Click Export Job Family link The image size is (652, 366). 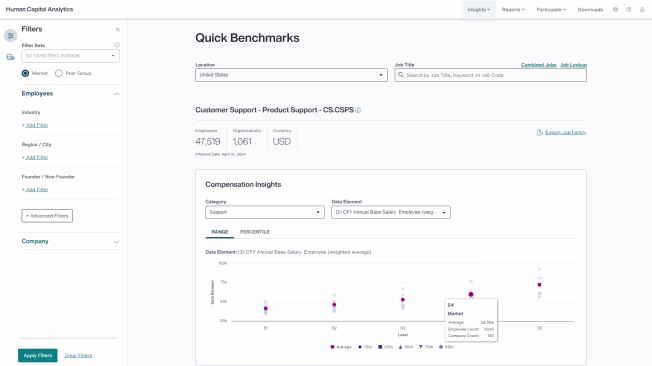coord(566,132)
